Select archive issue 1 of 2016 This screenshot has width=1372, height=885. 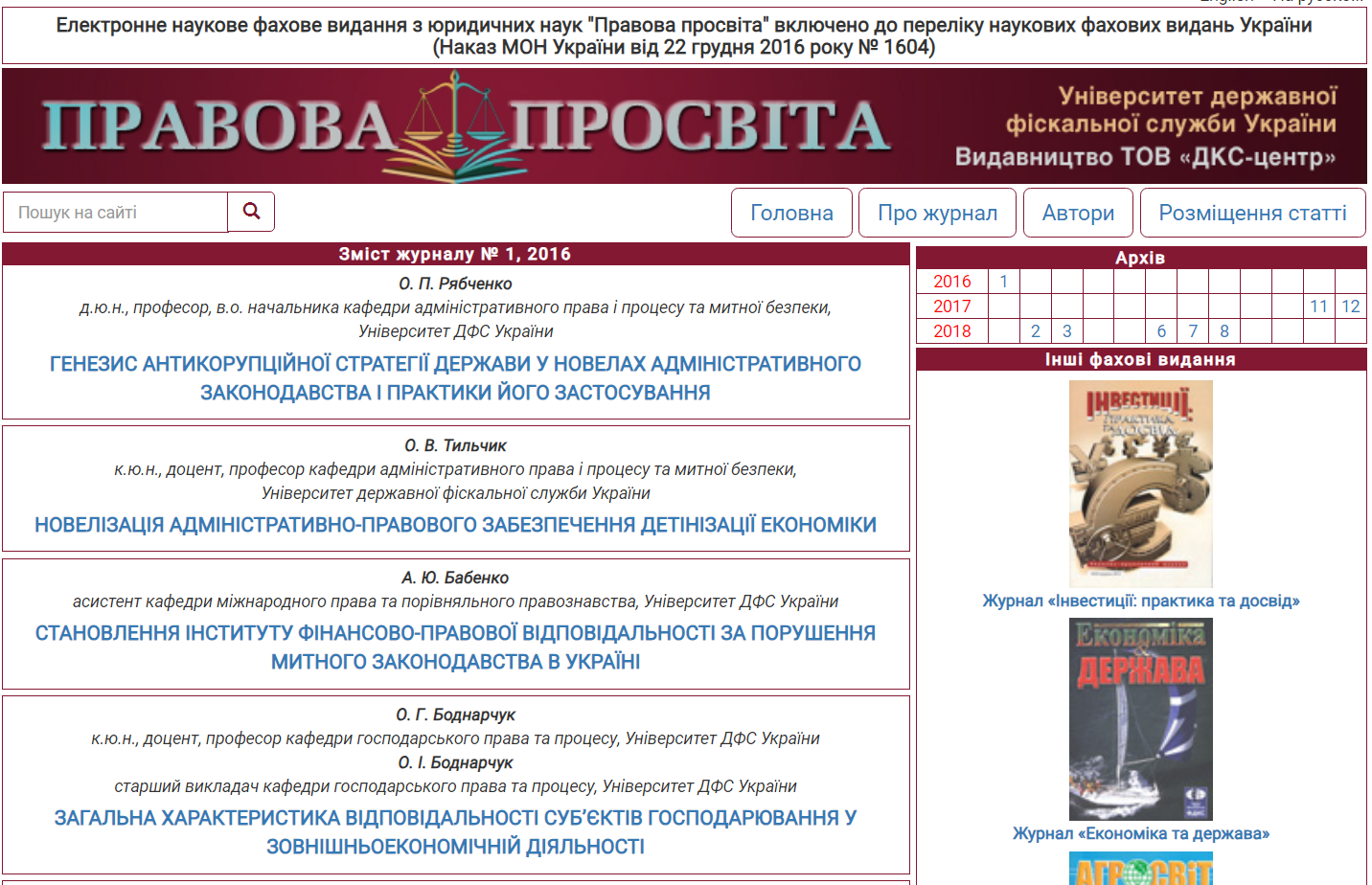1003,282
